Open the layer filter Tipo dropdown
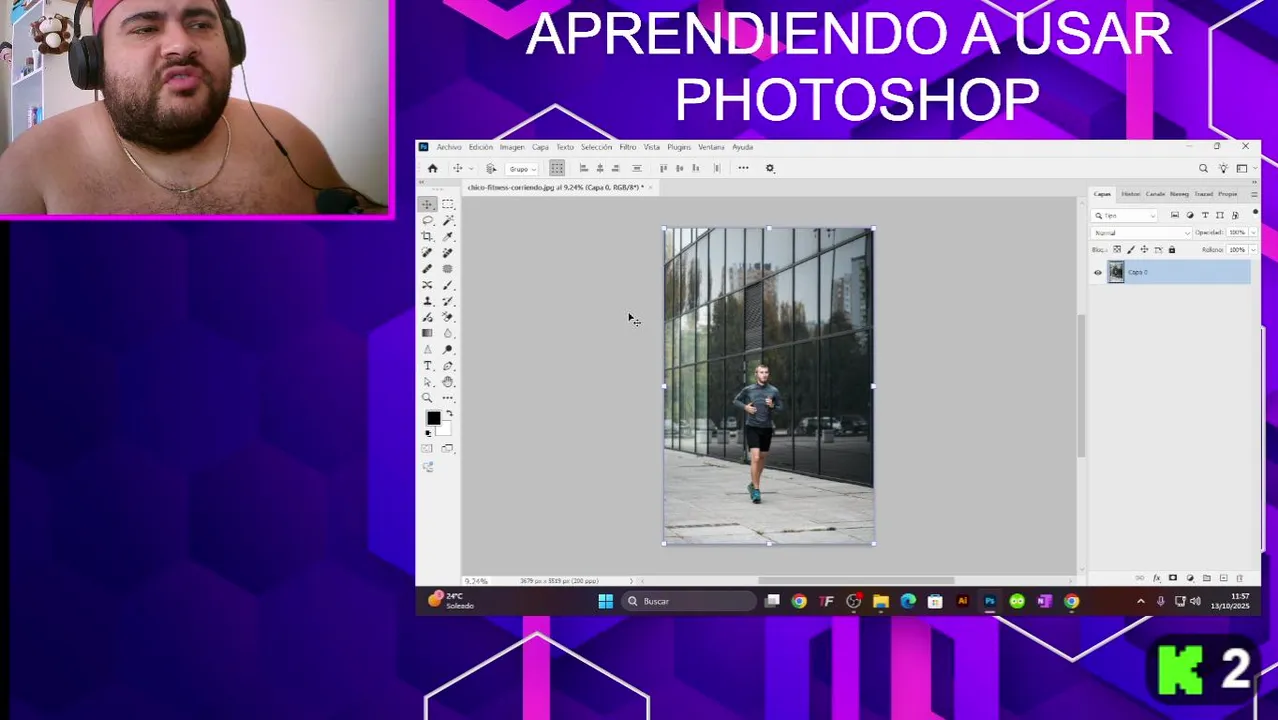Image resolution: width=1278 pixels, height=720 pixels. (1124, 216)
